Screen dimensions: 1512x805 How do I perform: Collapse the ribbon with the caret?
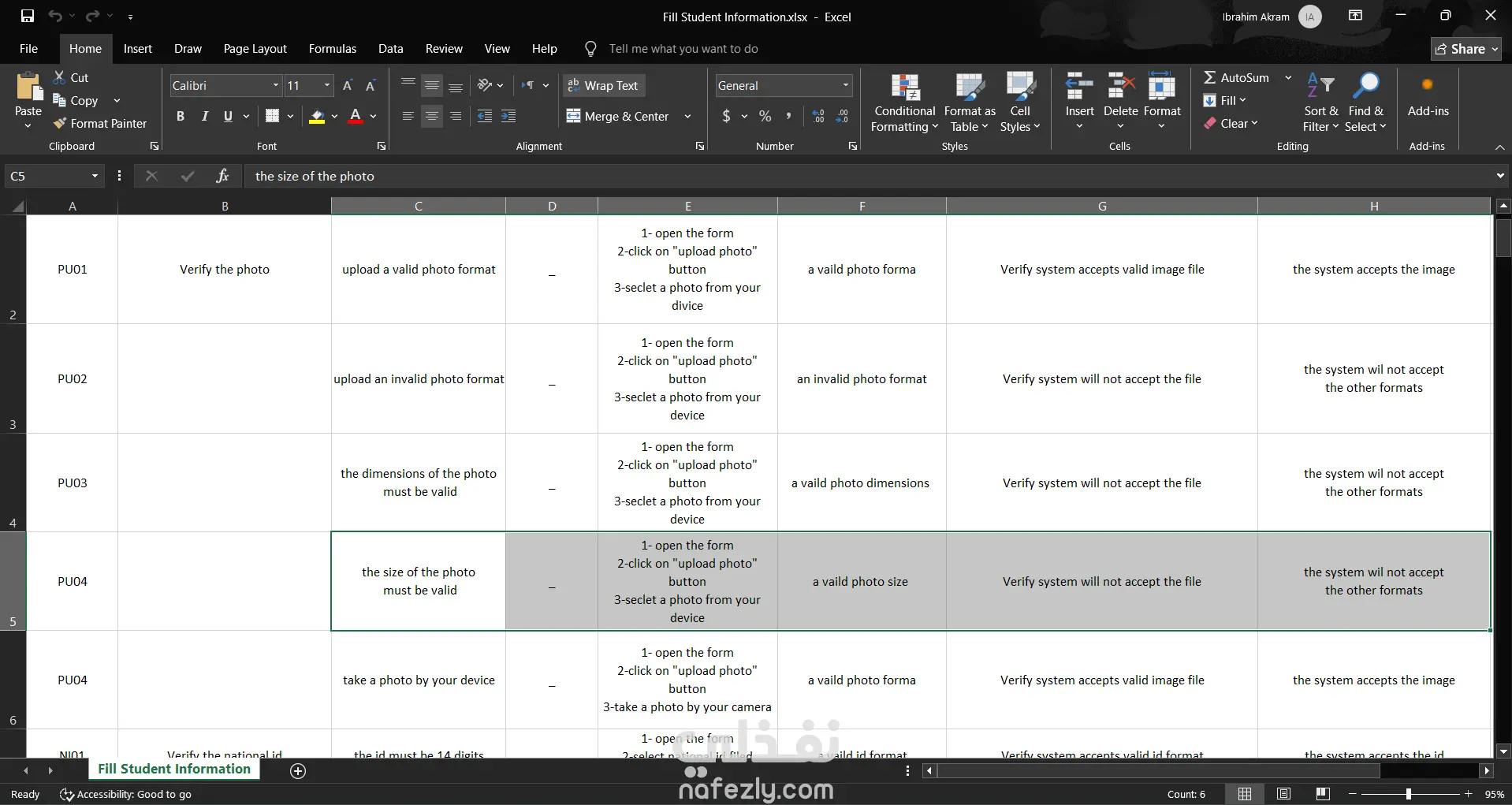coord(1499,147)
